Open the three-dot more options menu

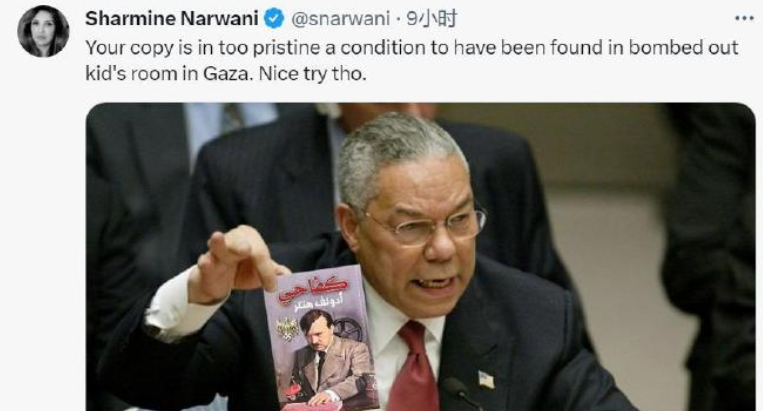(x=744, y=18)
